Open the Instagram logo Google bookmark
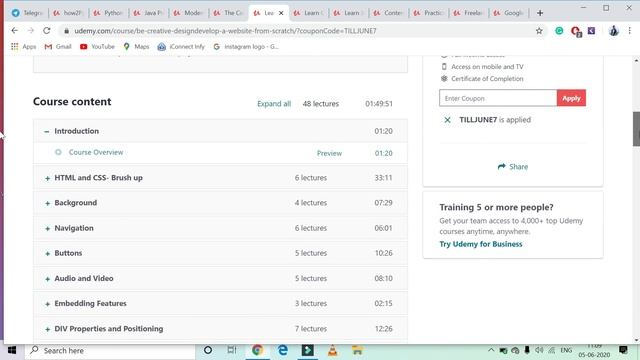 coord(246,47)
